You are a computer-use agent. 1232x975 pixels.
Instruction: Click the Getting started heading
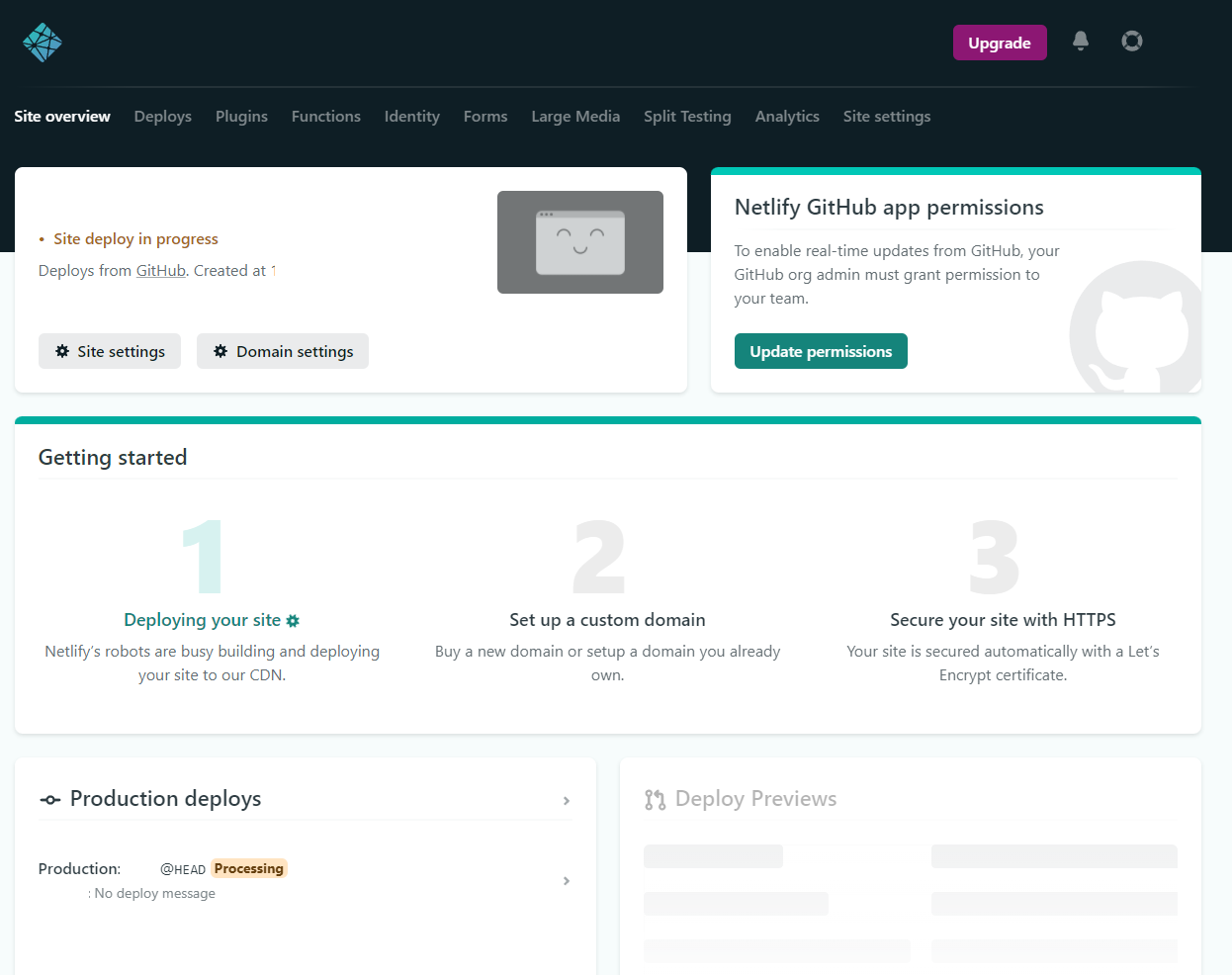[113, 458]
